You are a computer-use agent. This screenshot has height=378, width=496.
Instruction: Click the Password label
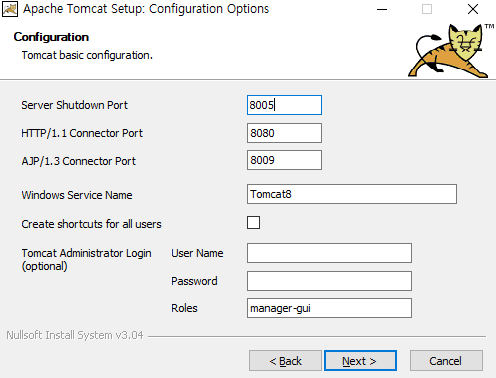click(x=194, y=281)
